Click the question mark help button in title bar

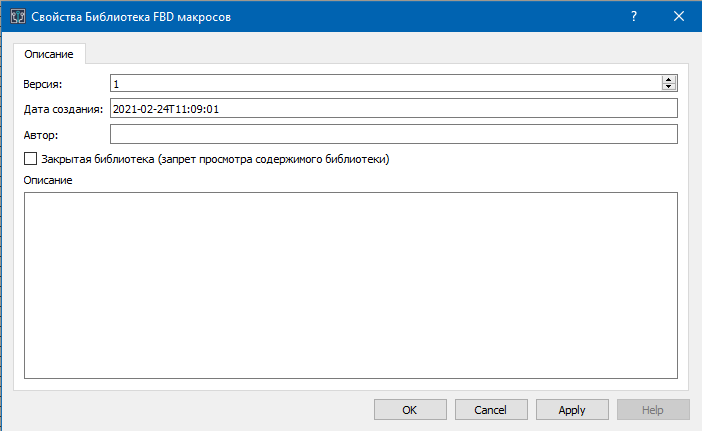(x=634, y=15)
